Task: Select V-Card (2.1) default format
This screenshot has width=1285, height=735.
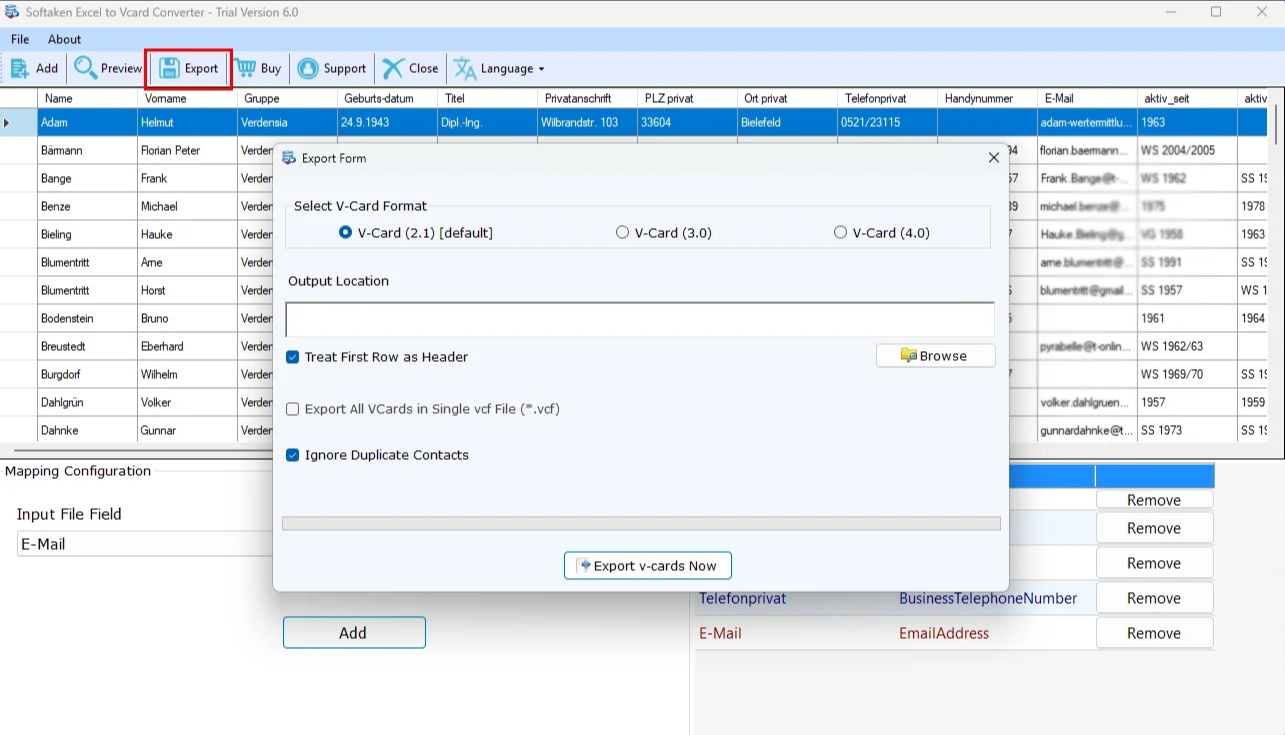Action: coord(416,232)
